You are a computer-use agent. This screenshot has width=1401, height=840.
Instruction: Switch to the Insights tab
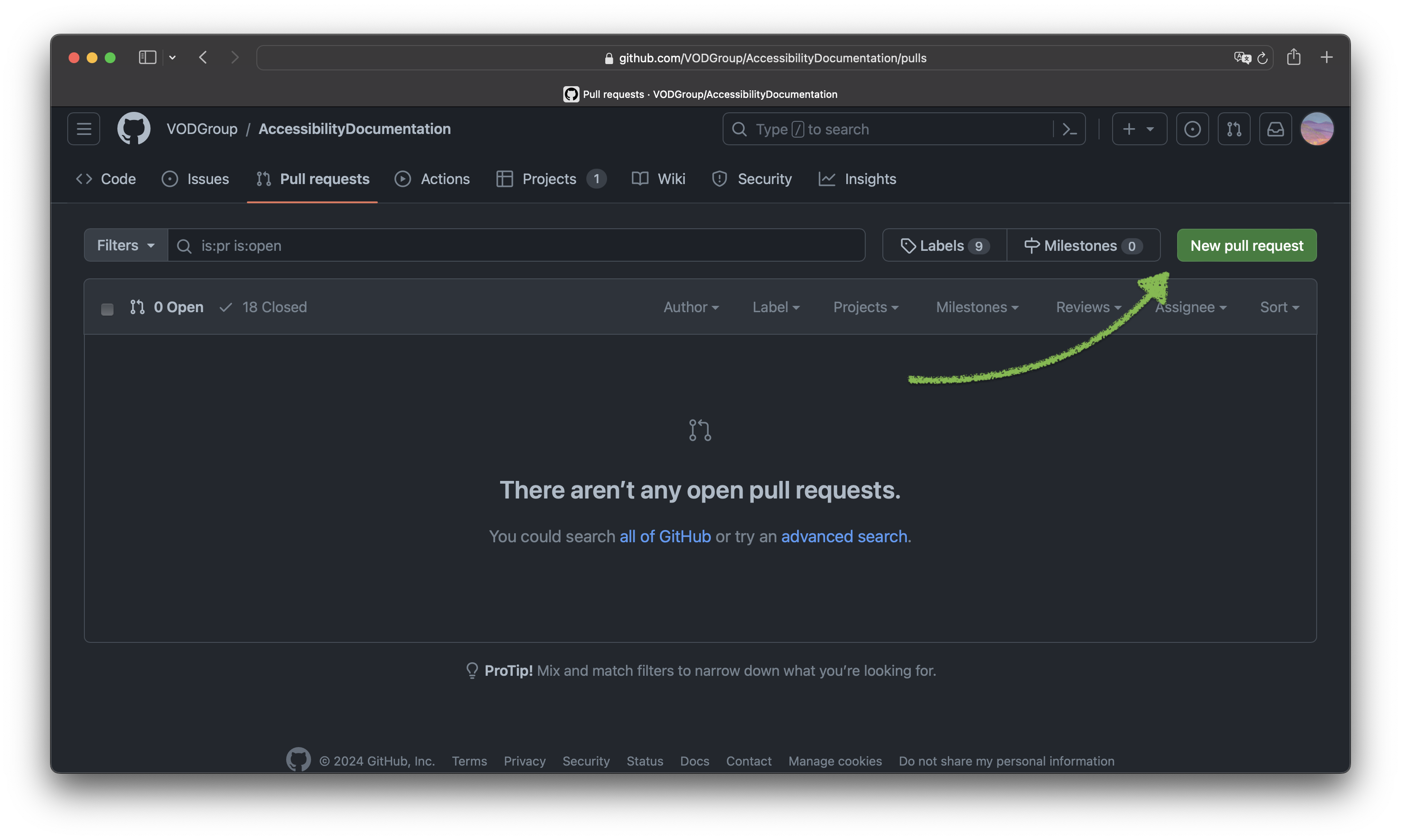(x=858, y=179)
